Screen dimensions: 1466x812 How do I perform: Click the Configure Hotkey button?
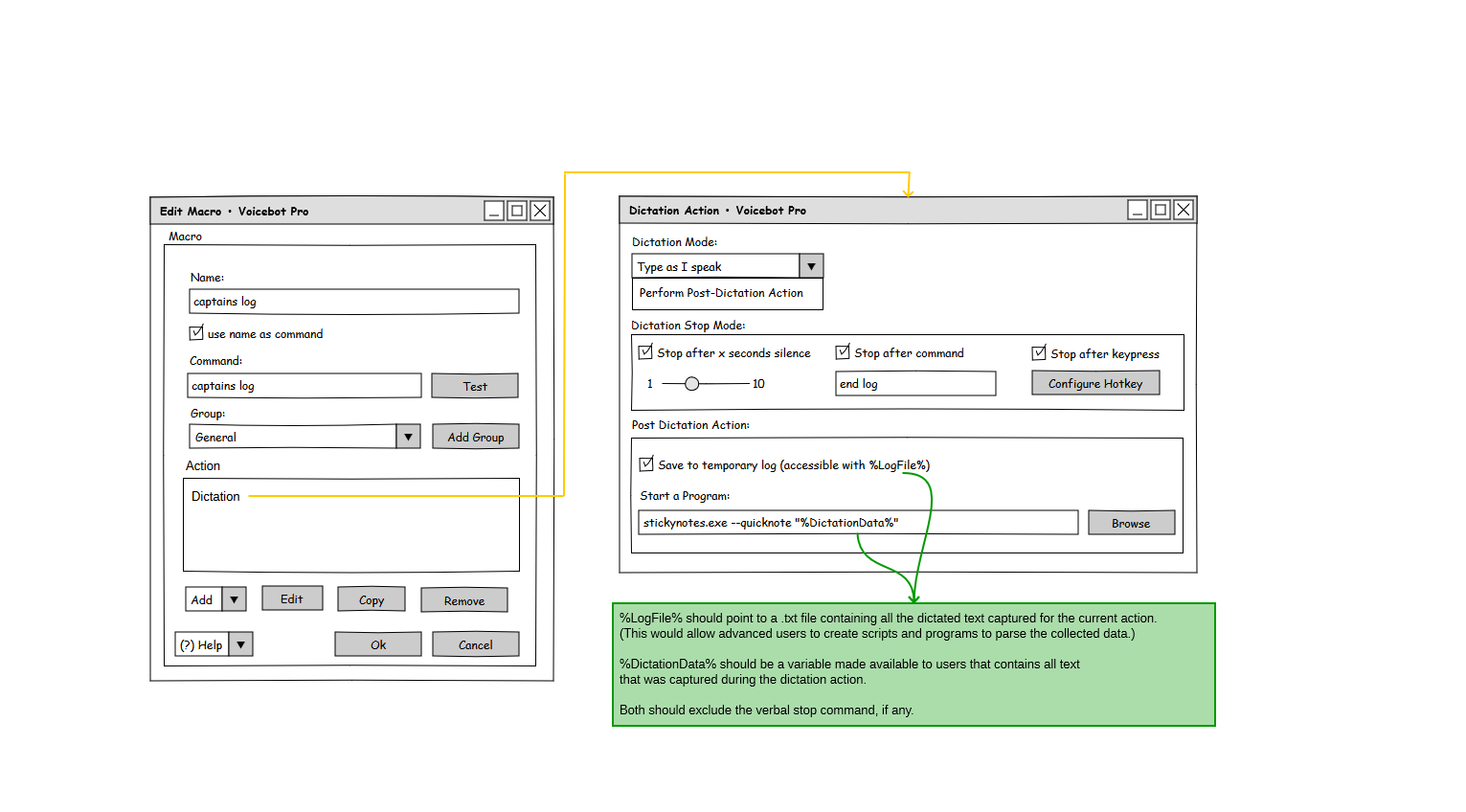[x=1095, y=383]
